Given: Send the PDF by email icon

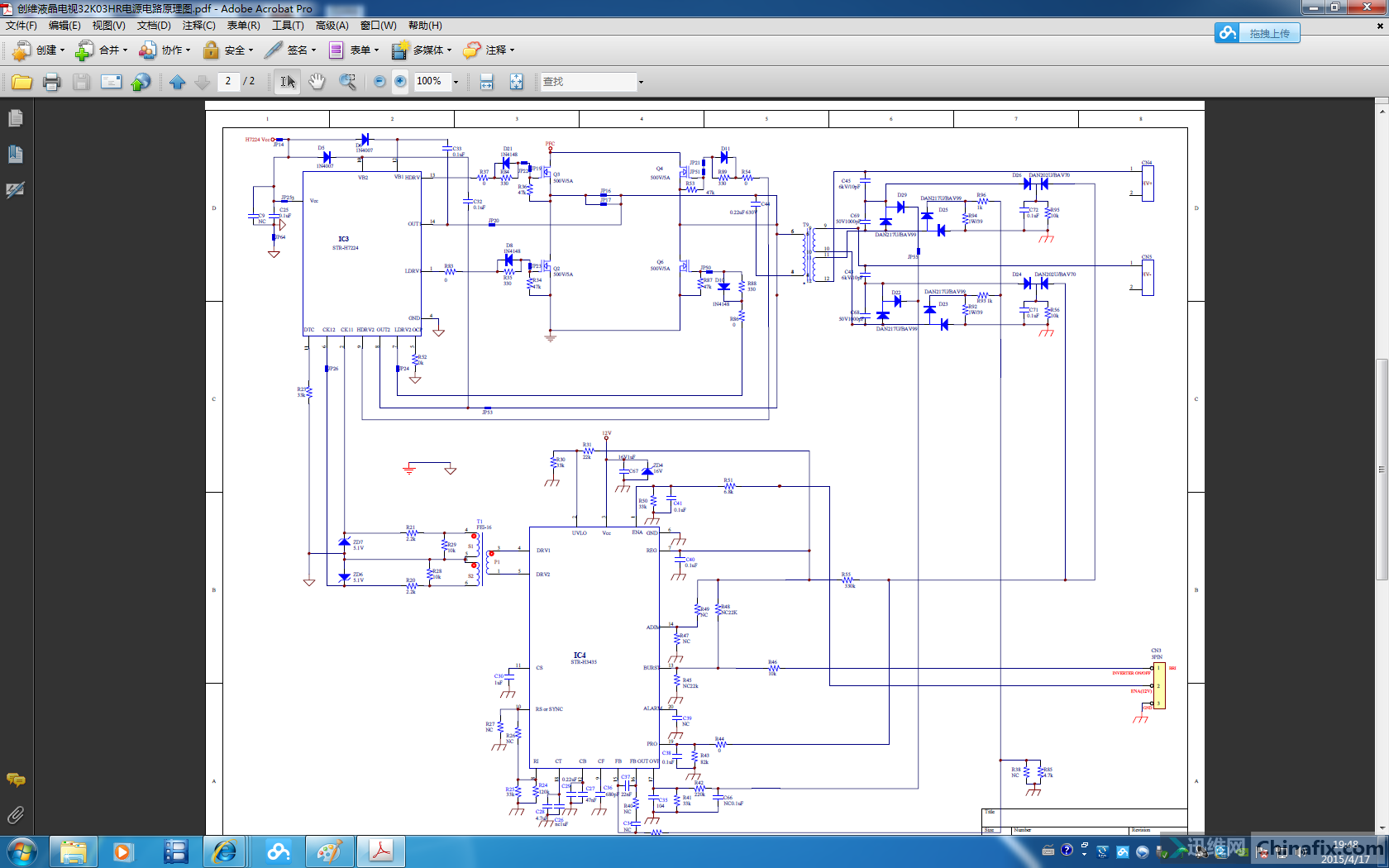Looking at the screenshot, I should point(111,82).
